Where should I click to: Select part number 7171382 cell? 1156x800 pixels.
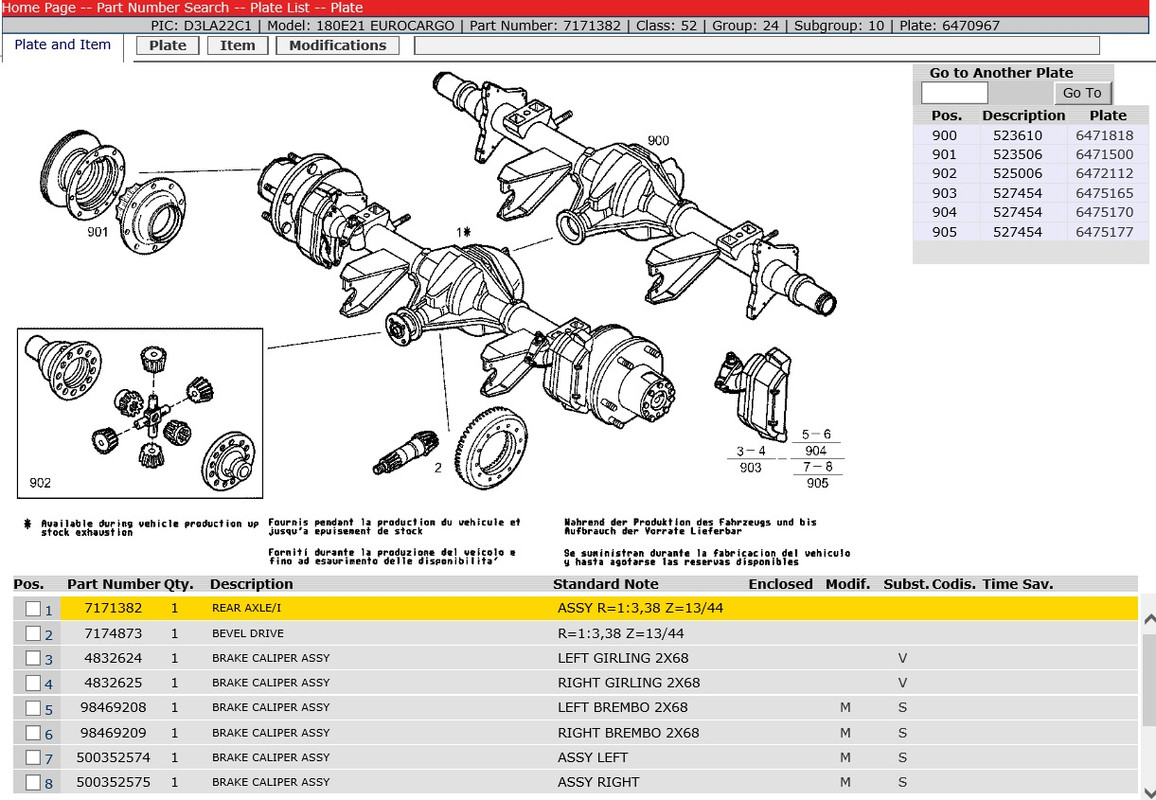pyautogui.click(x=113, y=608)
